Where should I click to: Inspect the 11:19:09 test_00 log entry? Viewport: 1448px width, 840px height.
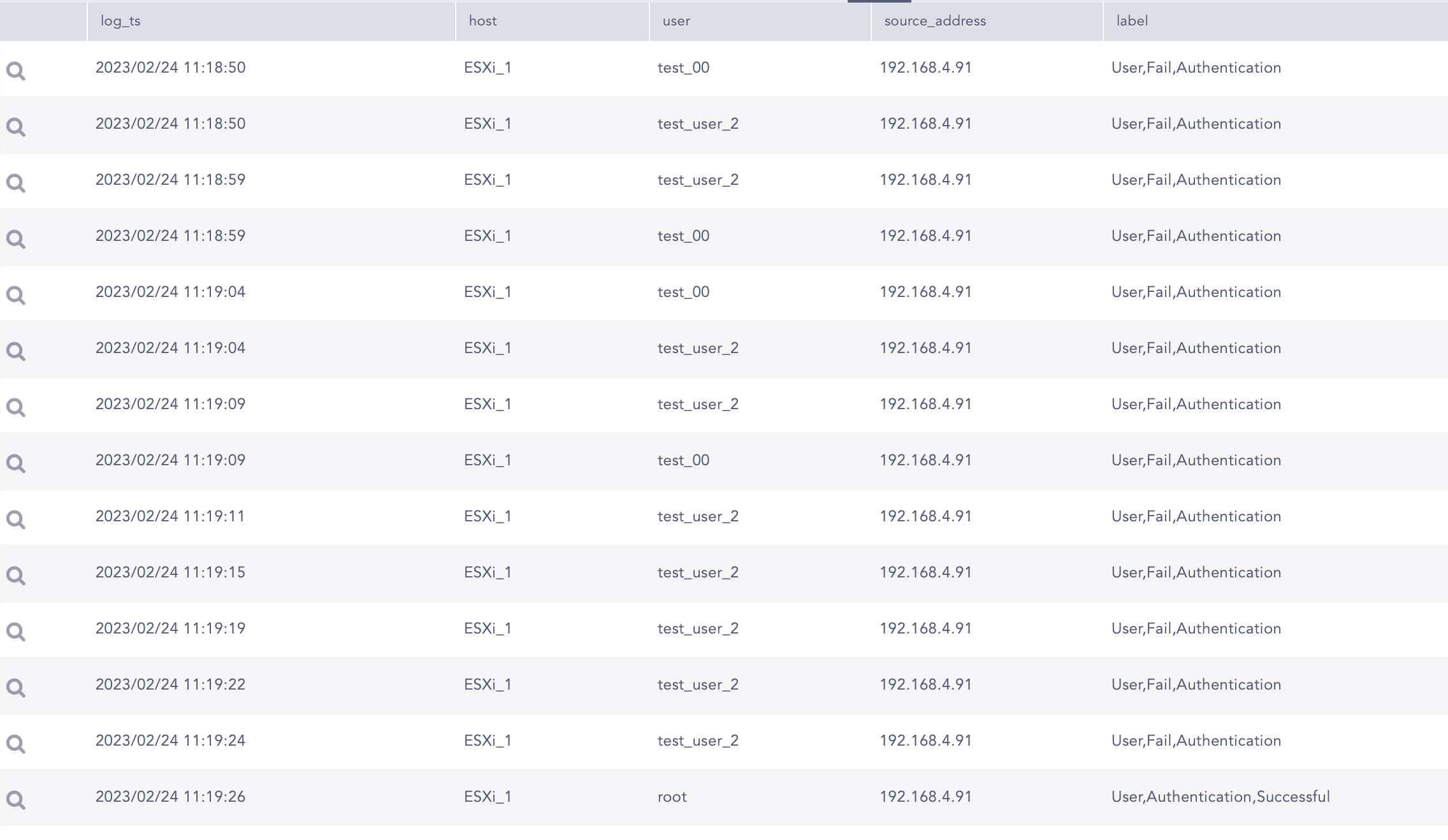click(x=16, y=463)
